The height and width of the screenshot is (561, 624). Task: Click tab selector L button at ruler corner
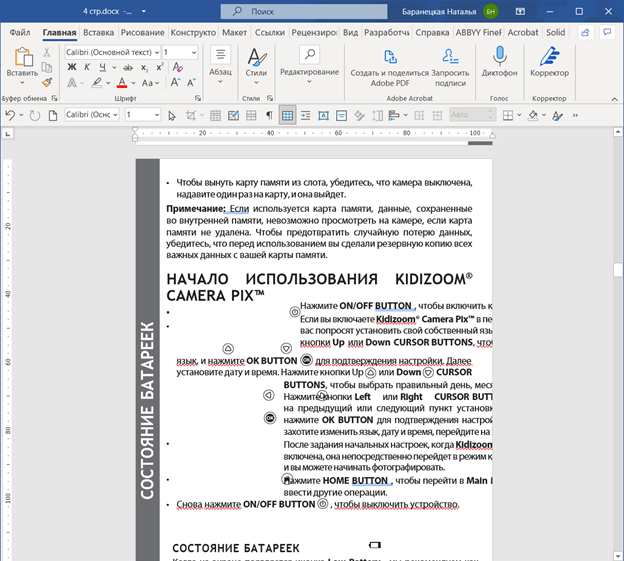coord(8,134)
